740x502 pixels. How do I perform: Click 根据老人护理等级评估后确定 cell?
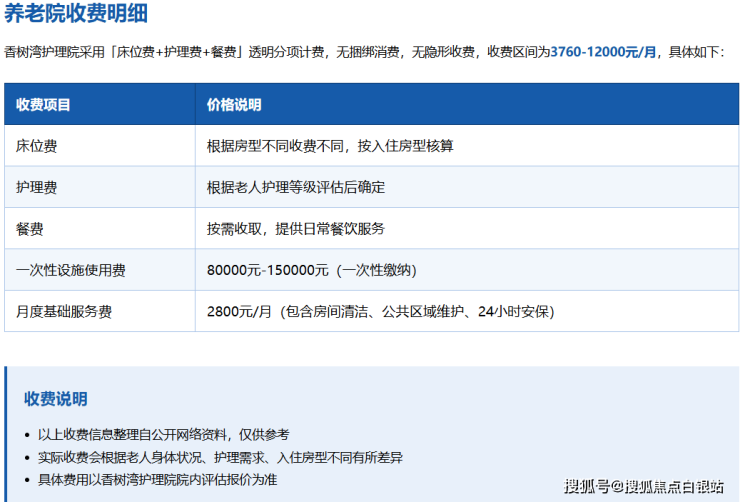pyautogui.click(x=467, y=187)
